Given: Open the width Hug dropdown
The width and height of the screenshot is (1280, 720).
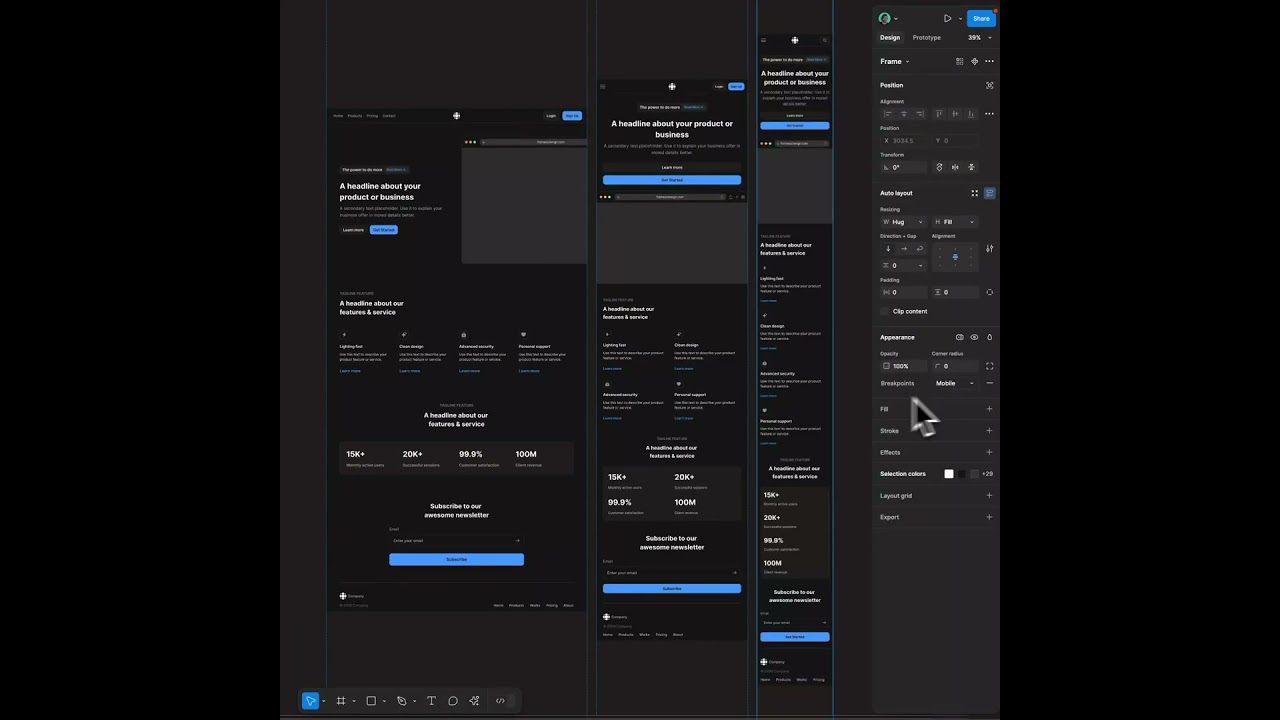Looking at the screenshot, I should (x=904, y=222).
